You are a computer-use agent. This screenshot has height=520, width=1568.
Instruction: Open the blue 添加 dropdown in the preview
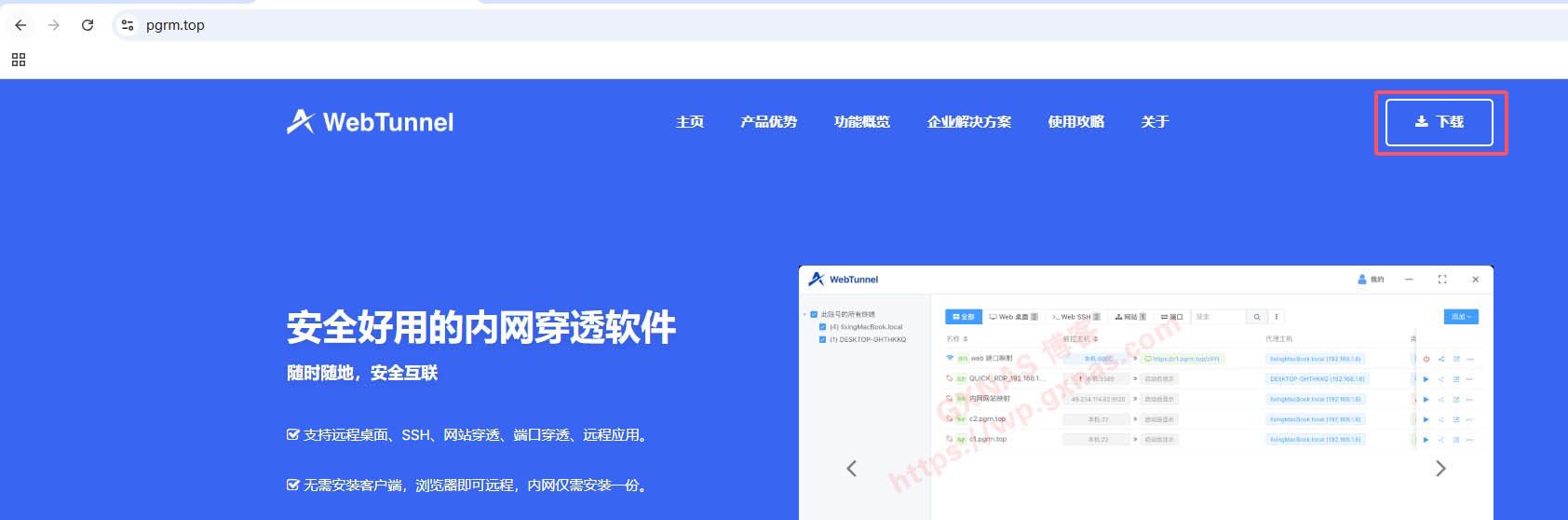[1461, 317]
